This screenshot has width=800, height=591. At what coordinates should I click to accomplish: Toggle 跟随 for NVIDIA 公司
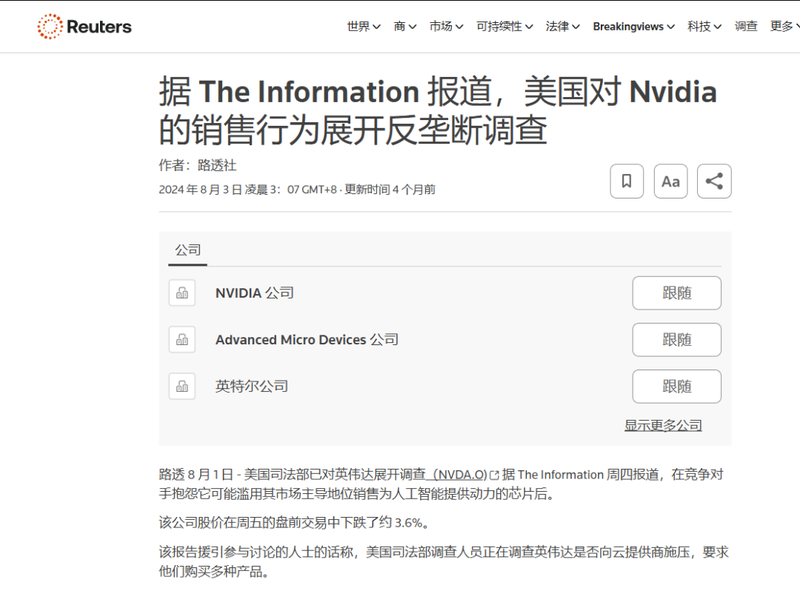pos(676,293)
